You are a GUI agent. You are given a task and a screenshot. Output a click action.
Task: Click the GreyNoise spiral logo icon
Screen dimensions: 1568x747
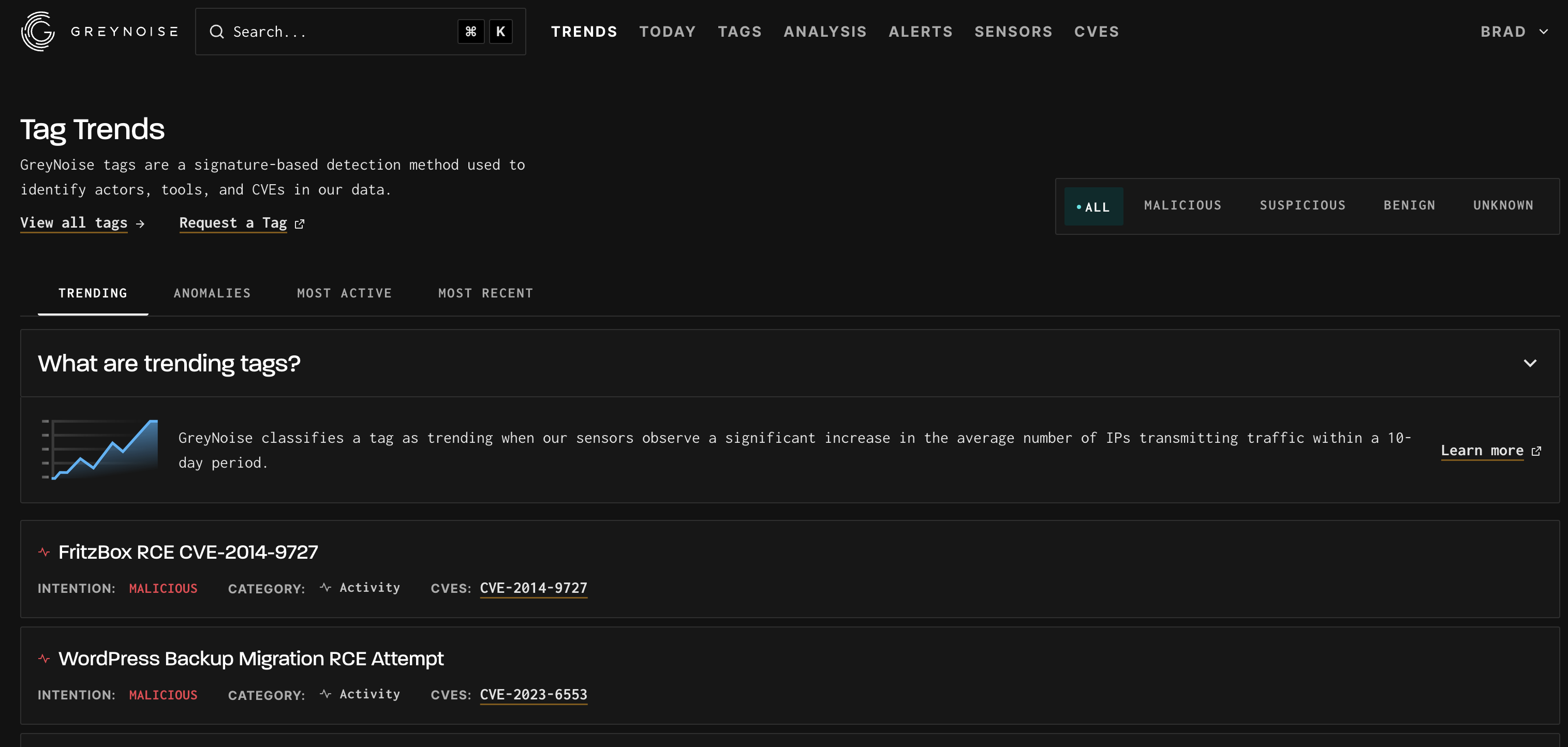(38, 31)
